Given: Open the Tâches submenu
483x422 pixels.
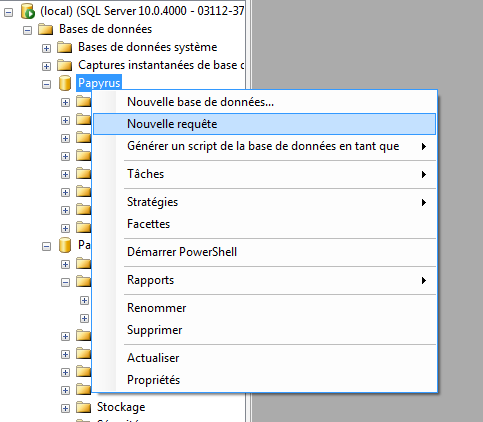Looking at the screenshot, I should click(x=264, y=174).
